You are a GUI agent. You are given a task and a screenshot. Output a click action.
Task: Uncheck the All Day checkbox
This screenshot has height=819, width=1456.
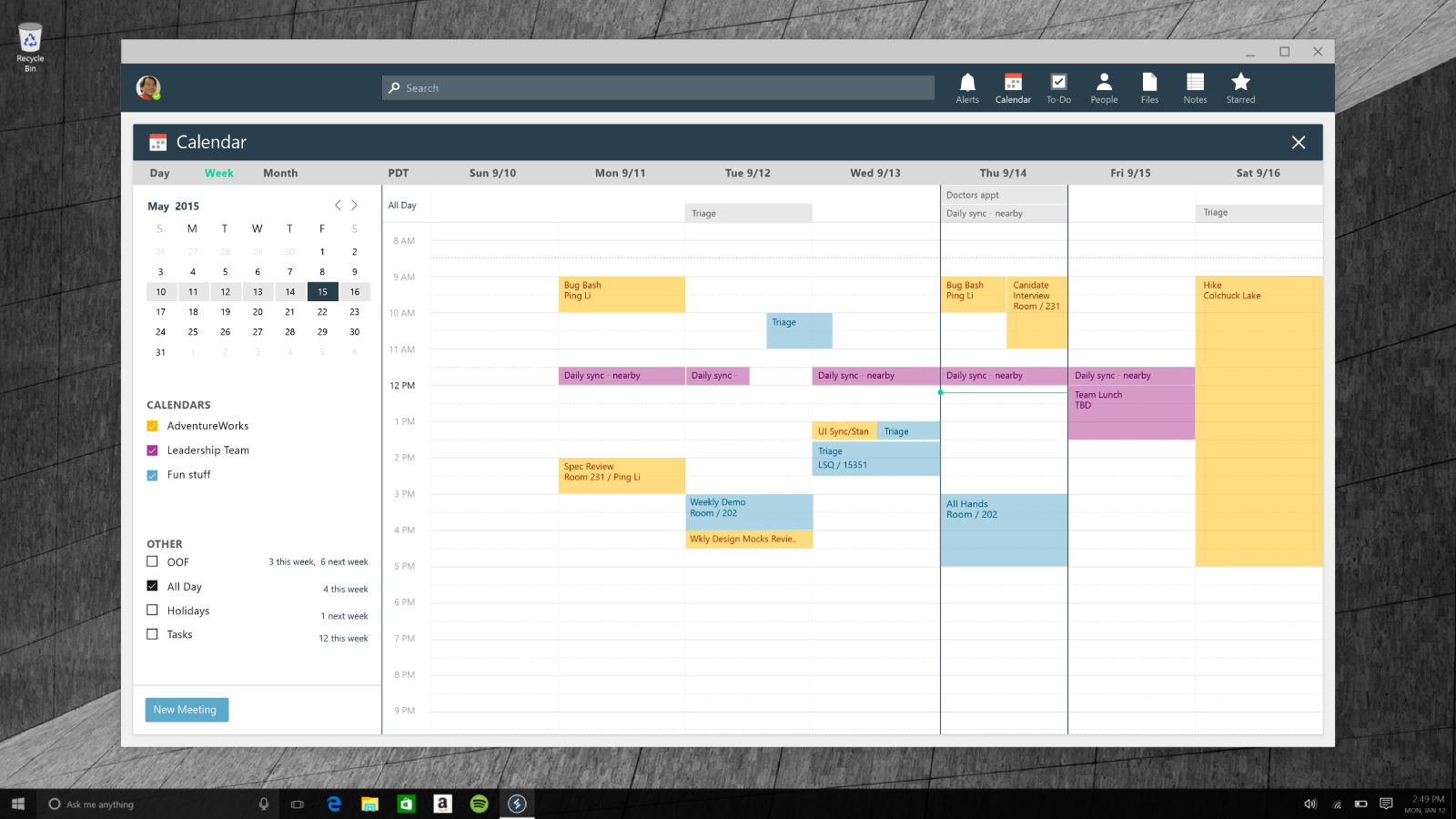[152, 586]
